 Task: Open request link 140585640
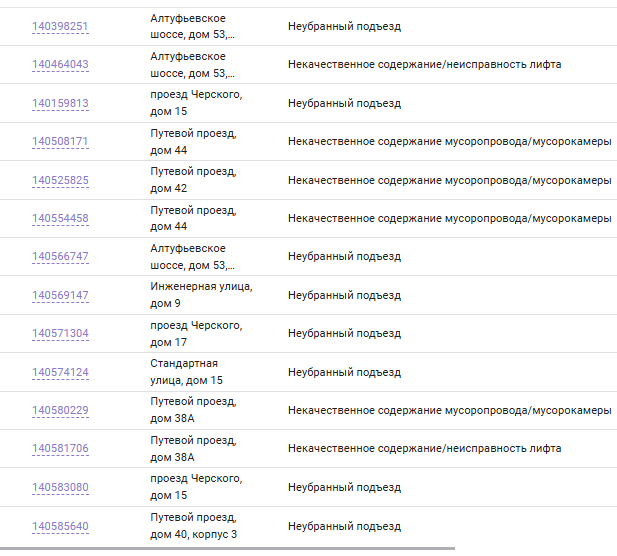60,526
